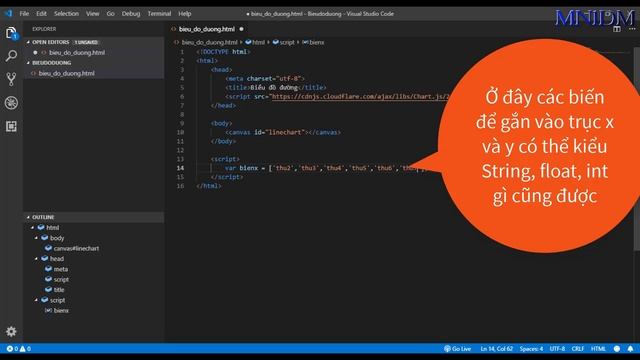The width and height of the screenshot is (640, 360).
Task: Click the feedback smiley icon
Action: point(617,349)
